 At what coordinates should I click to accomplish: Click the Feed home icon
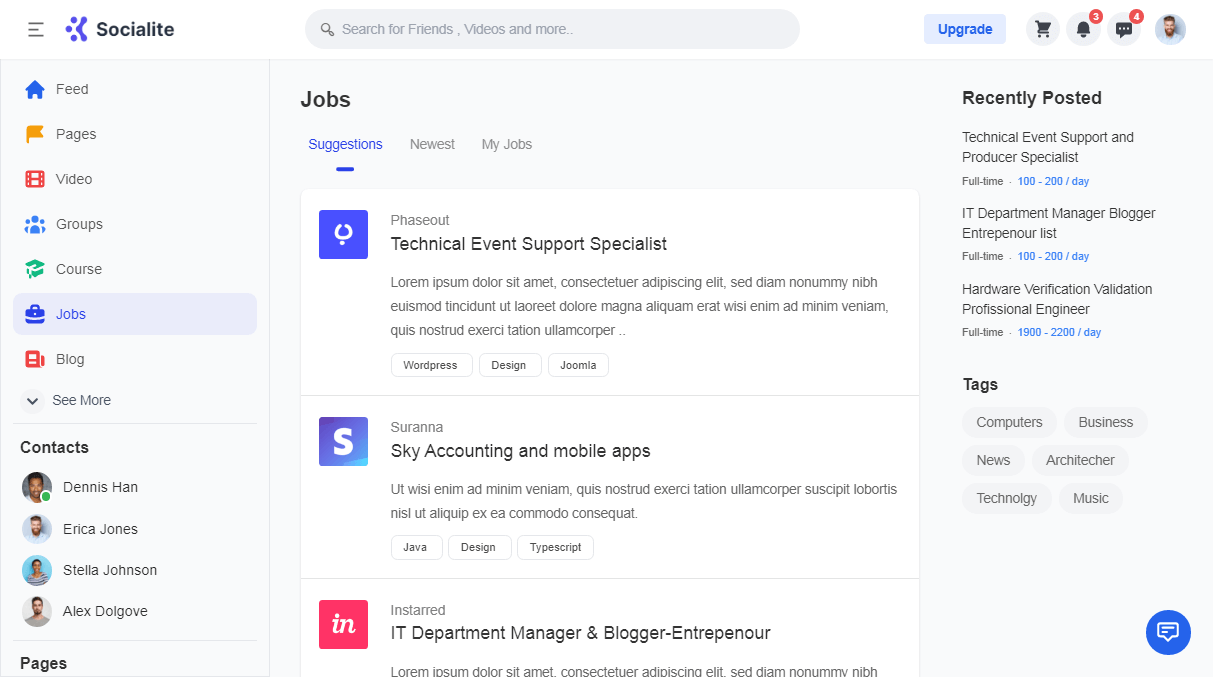[35, 89]
